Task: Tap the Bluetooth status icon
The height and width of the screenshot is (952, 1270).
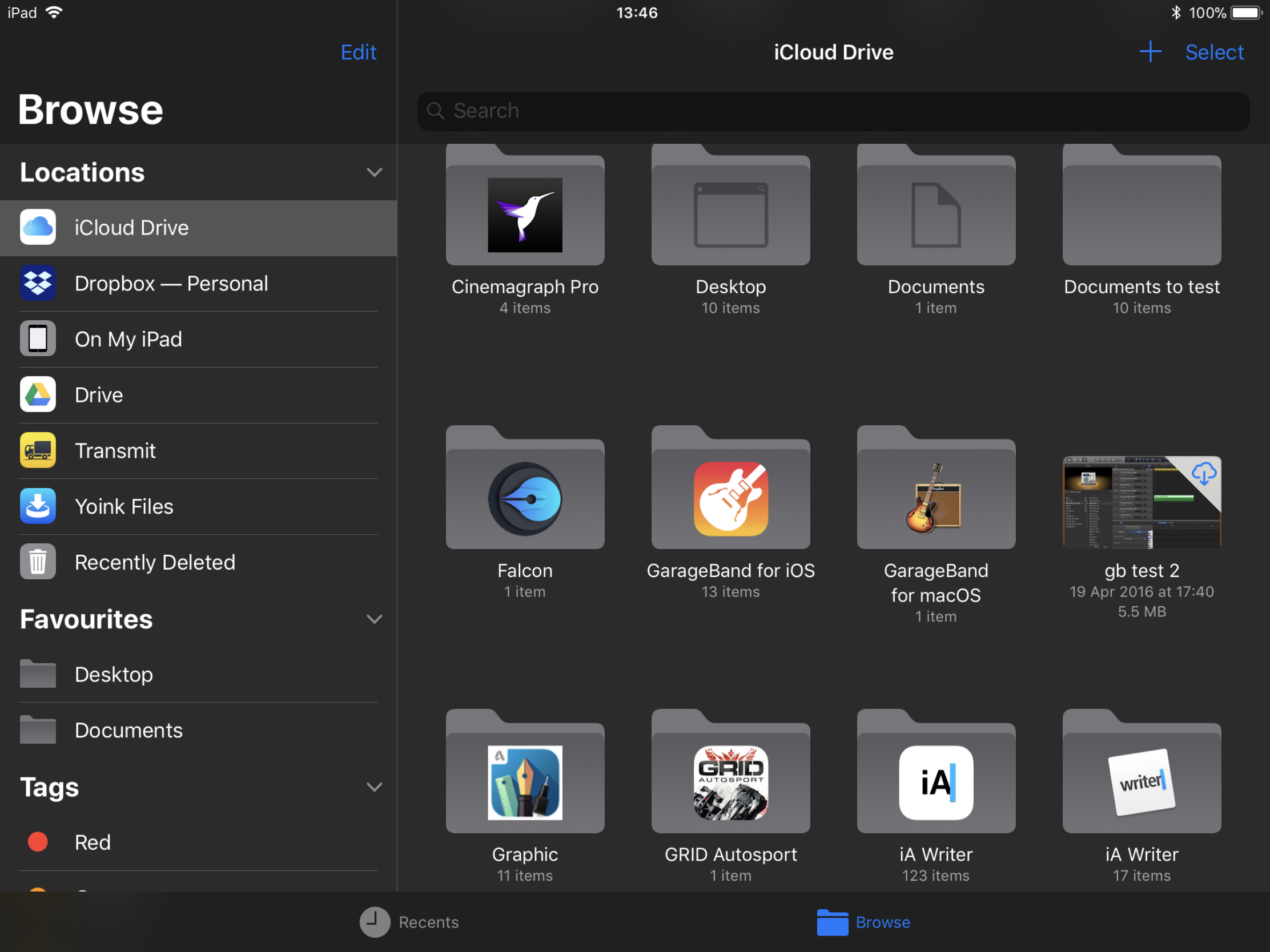Action: pyautogui.click(x=1176, y=13)
